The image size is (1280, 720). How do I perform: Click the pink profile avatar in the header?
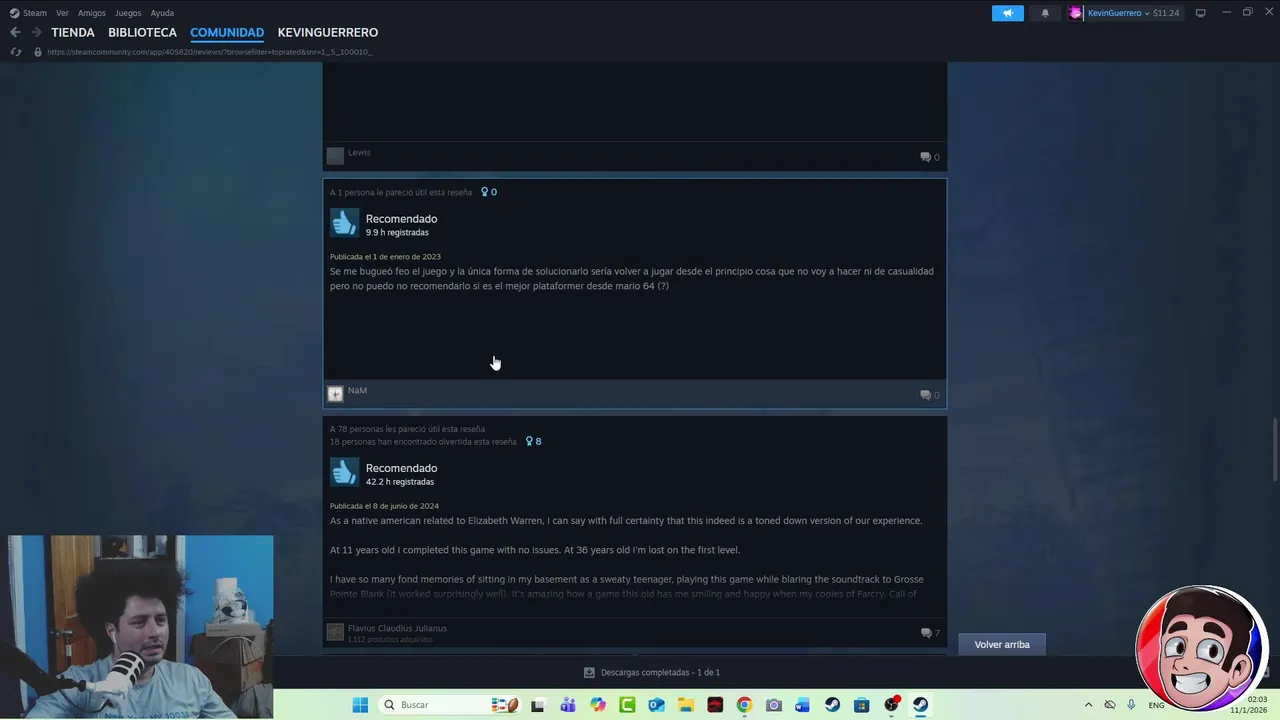1075,13
